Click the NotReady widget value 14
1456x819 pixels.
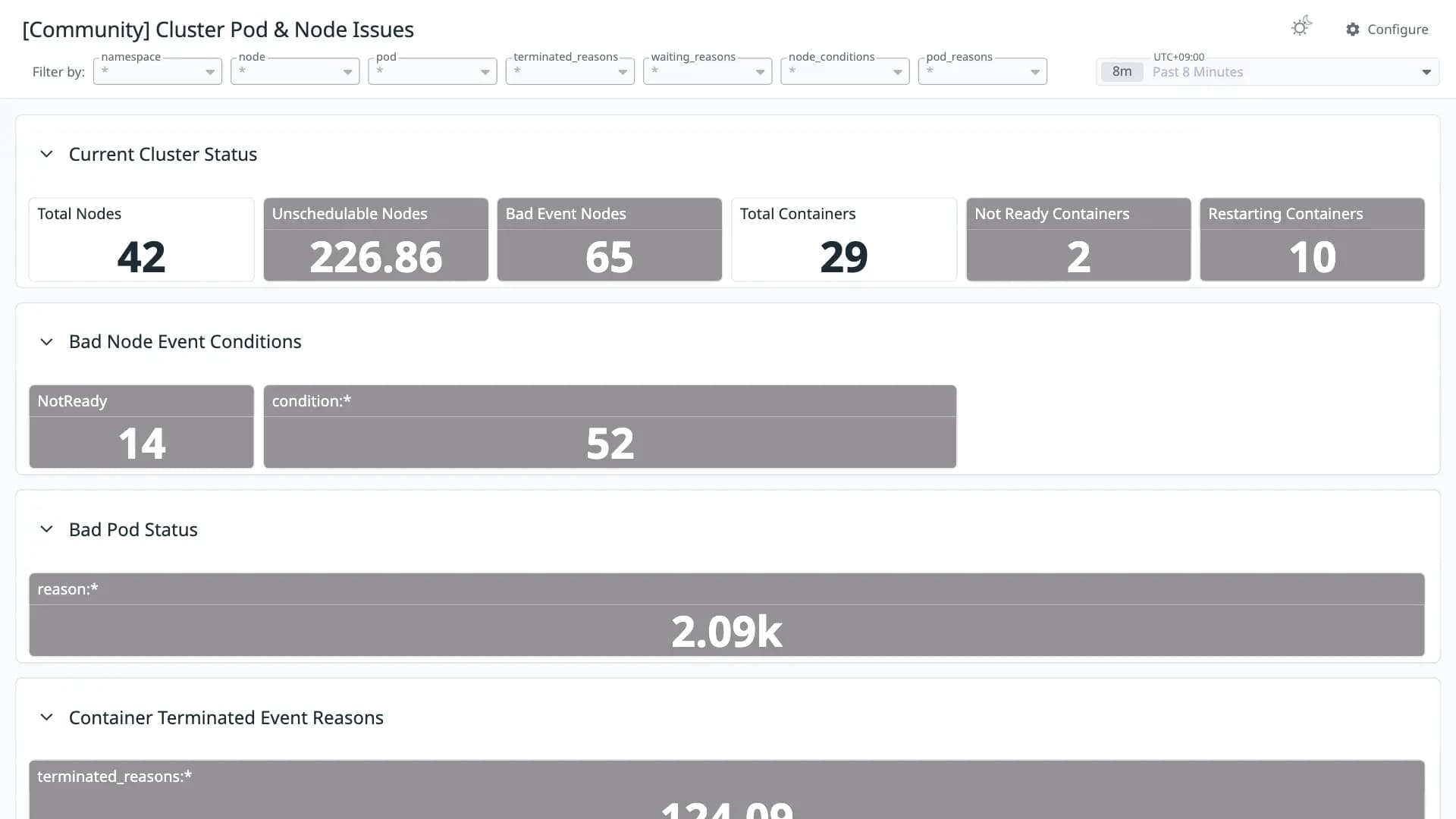coord(142,444)
